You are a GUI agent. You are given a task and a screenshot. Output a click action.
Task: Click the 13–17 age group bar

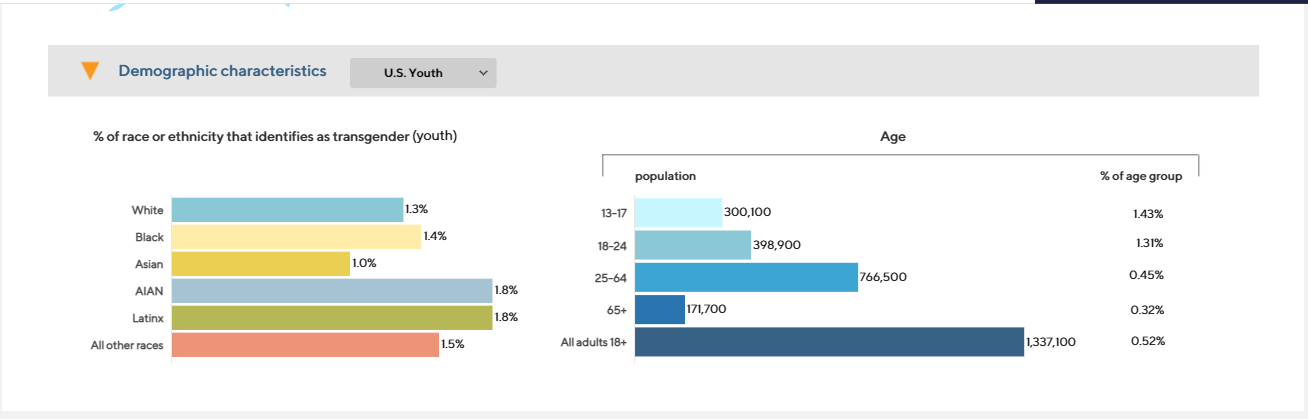(x=678, y=212)
